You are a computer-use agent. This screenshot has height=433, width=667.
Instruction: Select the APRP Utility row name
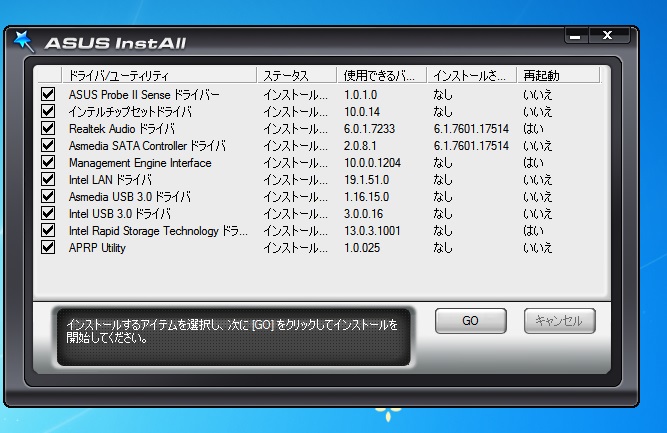(97, 248)
